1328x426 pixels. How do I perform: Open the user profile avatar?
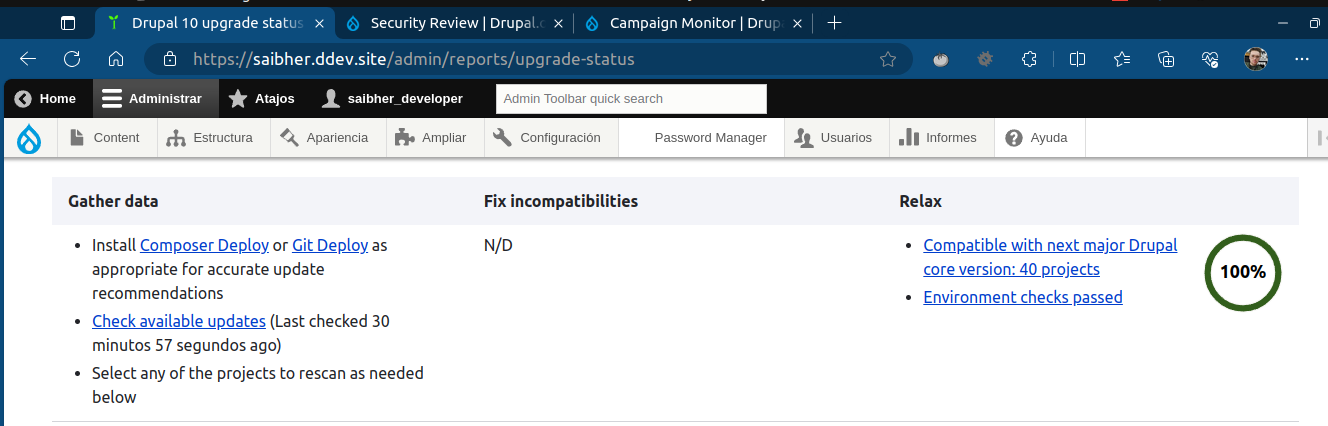[x=1256, y=59]
